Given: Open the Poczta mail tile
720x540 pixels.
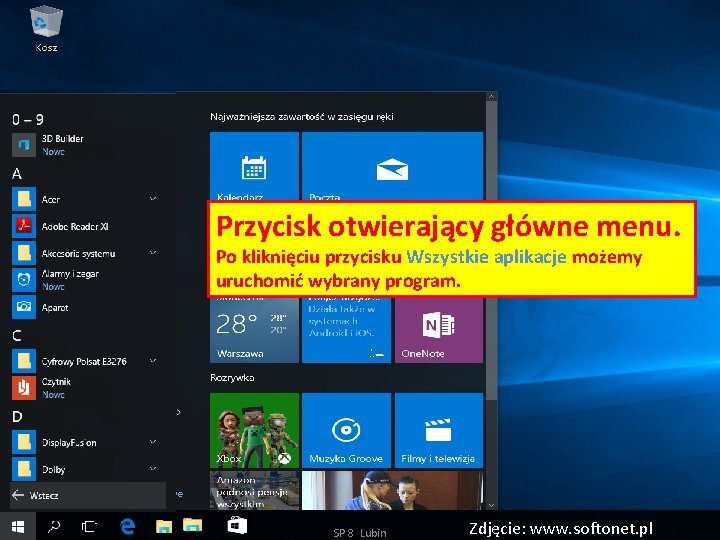Looking at the screenshot, I should tap(393, 166).
